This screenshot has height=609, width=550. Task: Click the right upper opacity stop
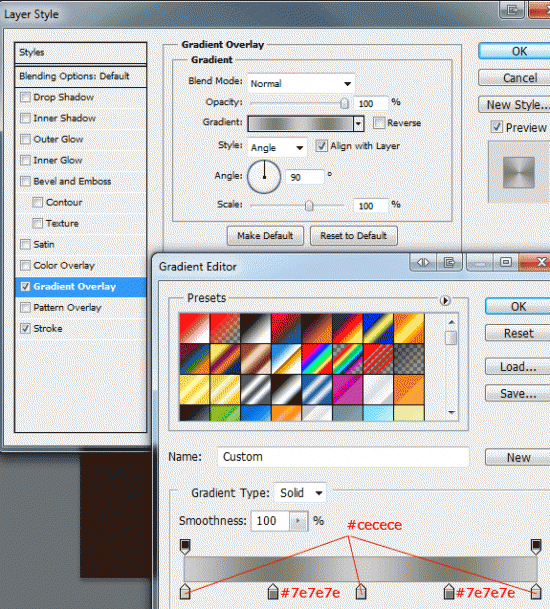pos(536,546)
